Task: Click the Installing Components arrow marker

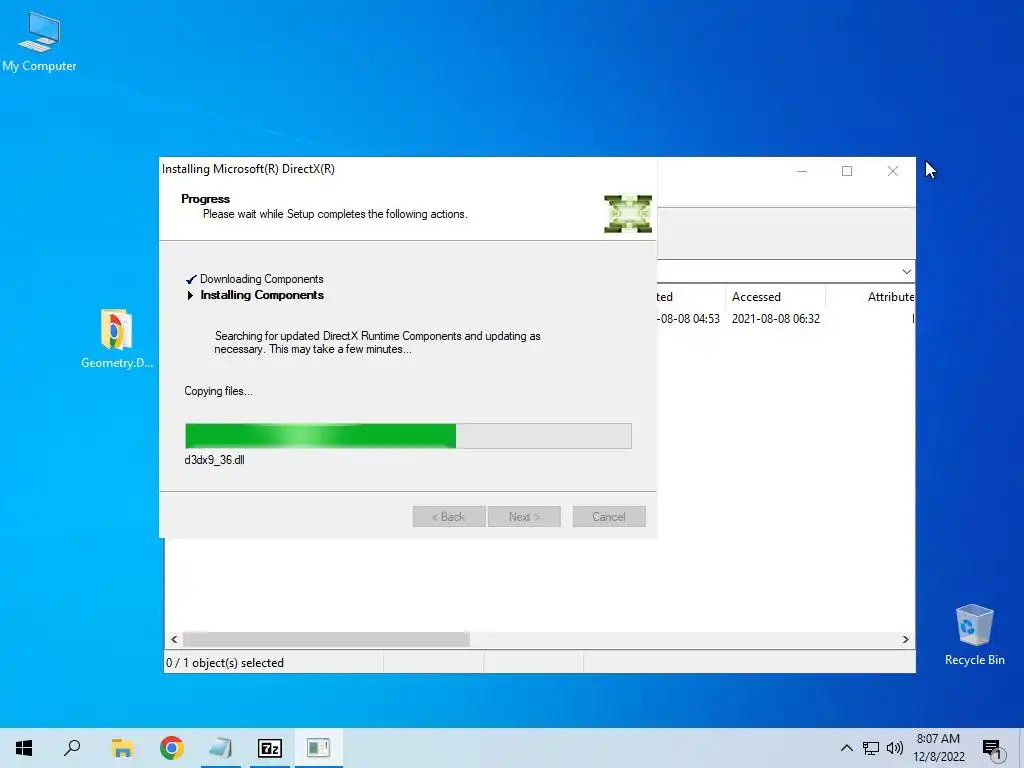Action: click(x=190, y=295)
